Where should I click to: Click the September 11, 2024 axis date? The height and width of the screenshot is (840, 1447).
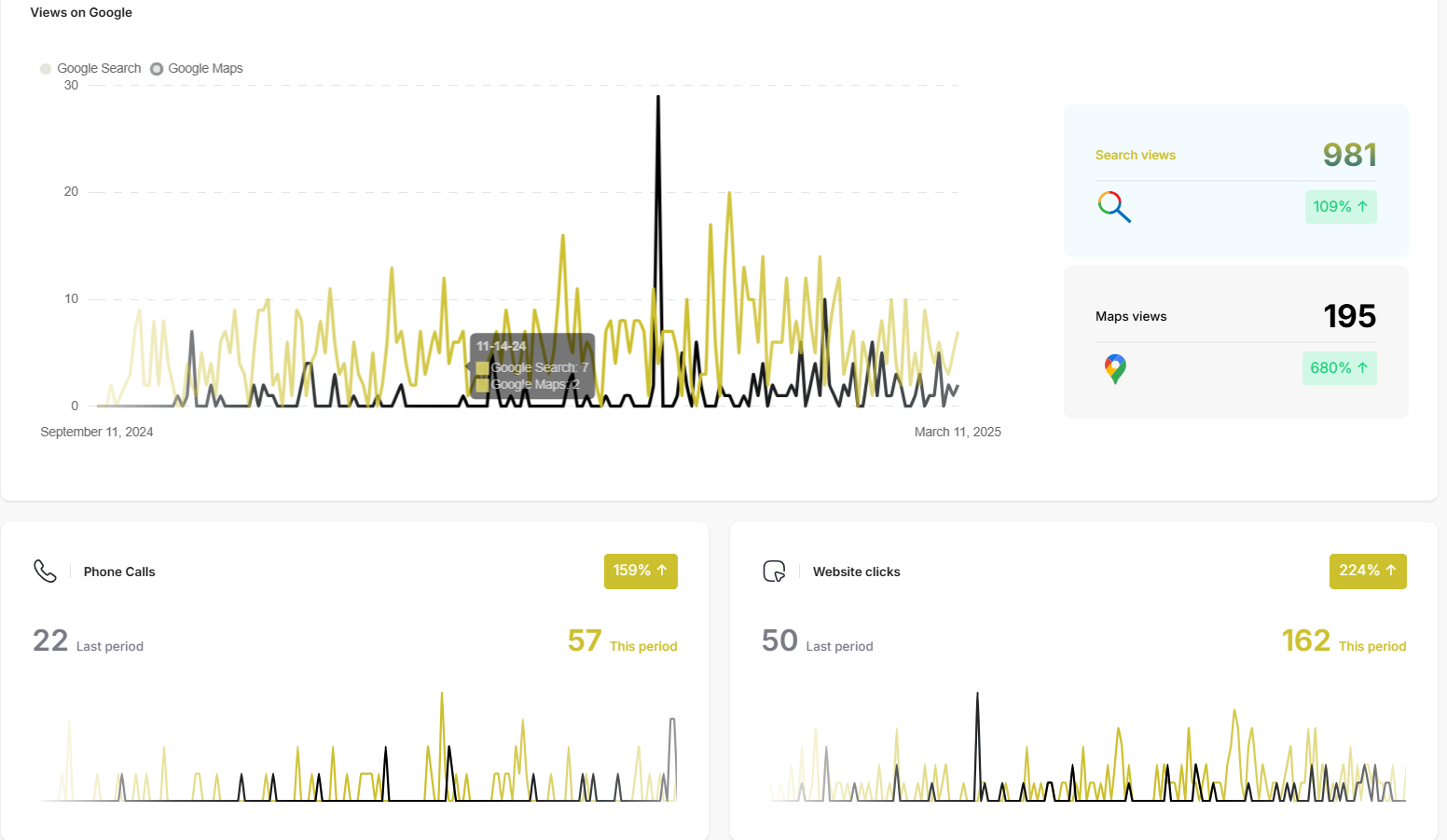(x=97, y=433)
